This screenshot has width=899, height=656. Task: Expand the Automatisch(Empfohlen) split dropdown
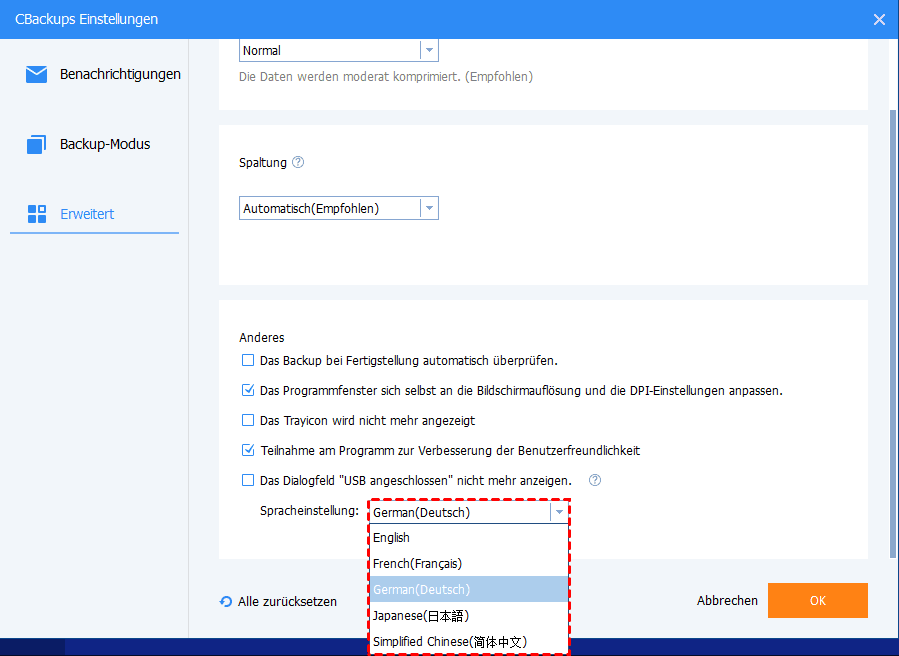428,208
